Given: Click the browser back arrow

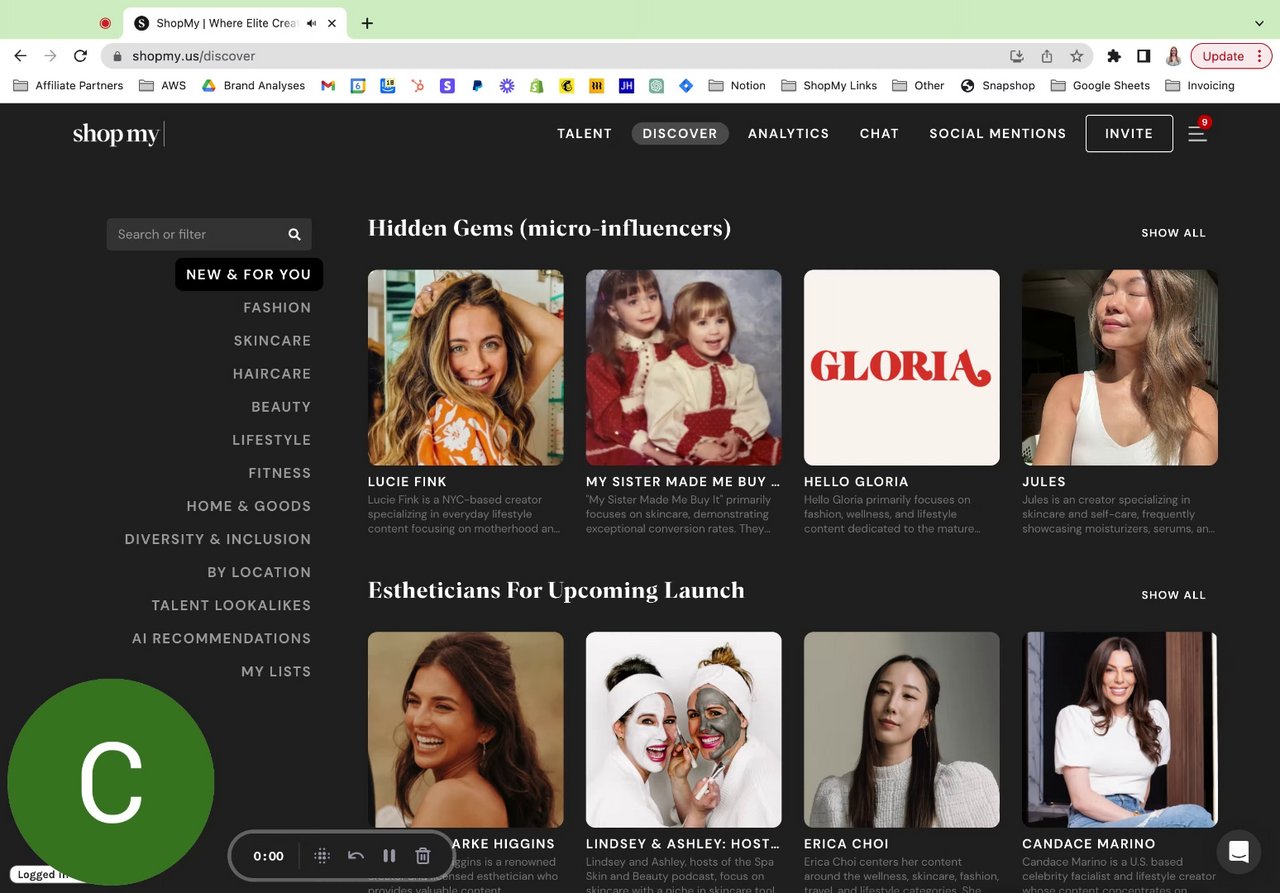Looking at the screenshot, I should (x=20, y=56).
